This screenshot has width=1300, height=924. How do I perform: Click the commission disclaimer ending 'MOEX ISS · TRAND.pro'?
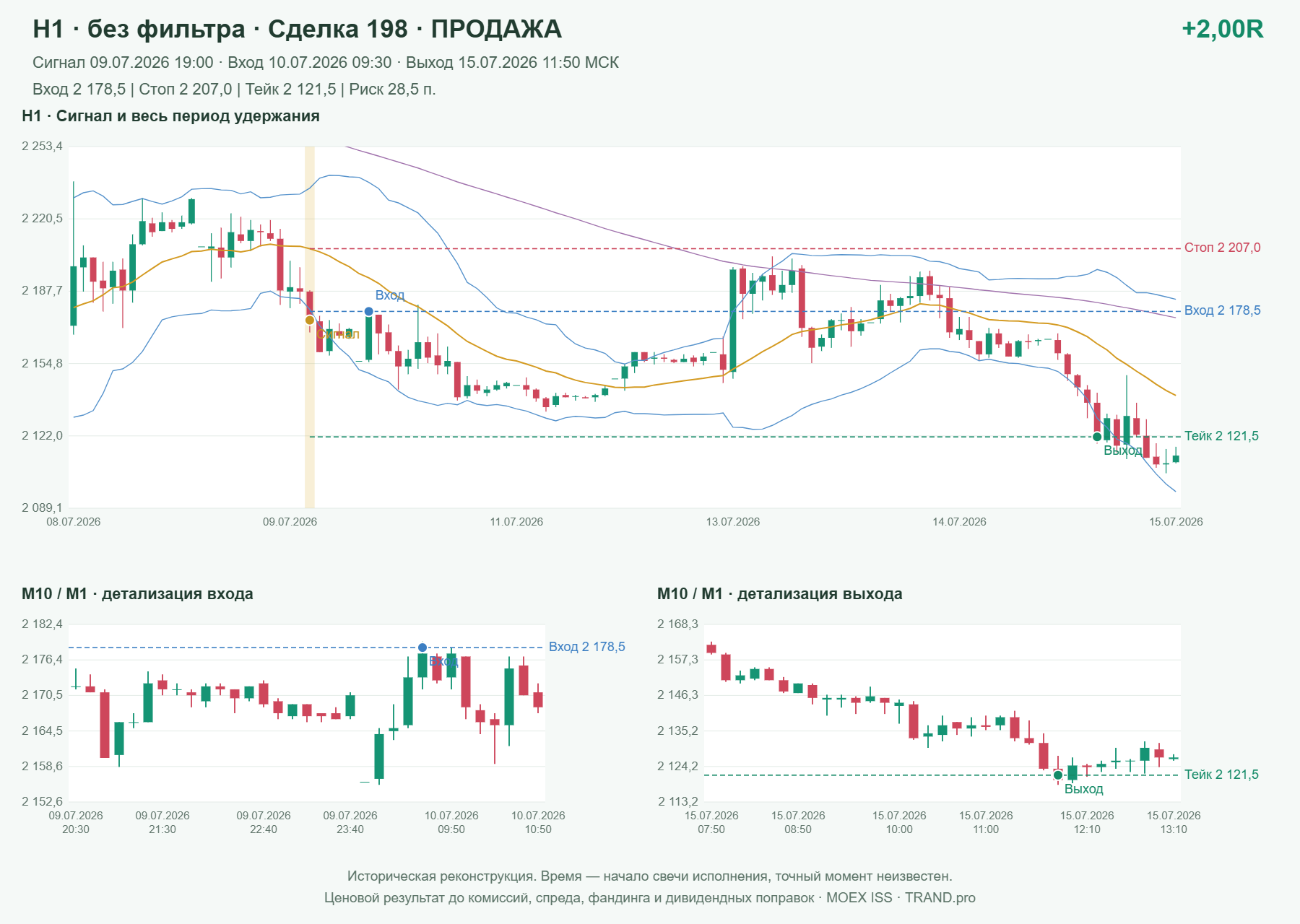tap(650, 898)
